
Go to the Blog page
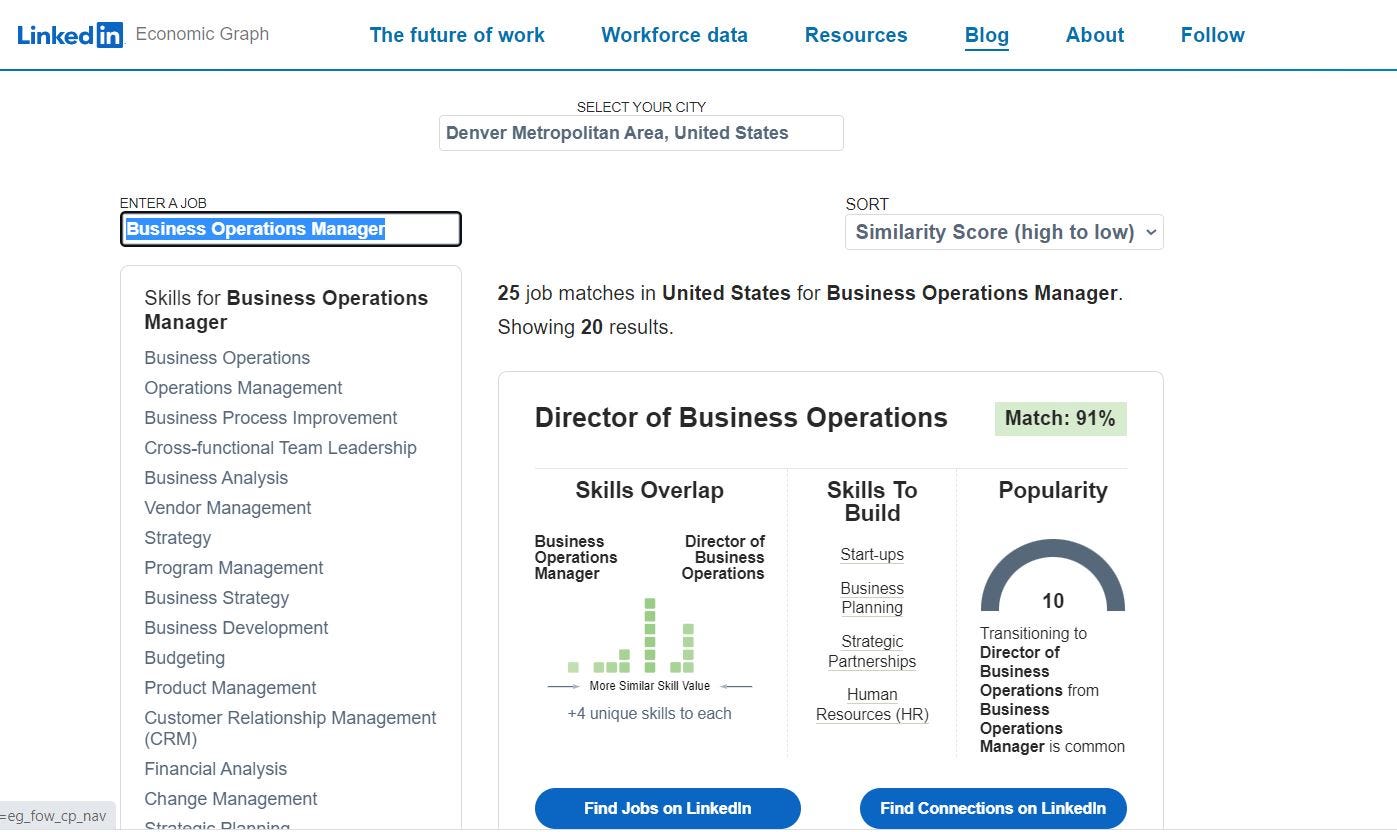(x=986, y=35)
